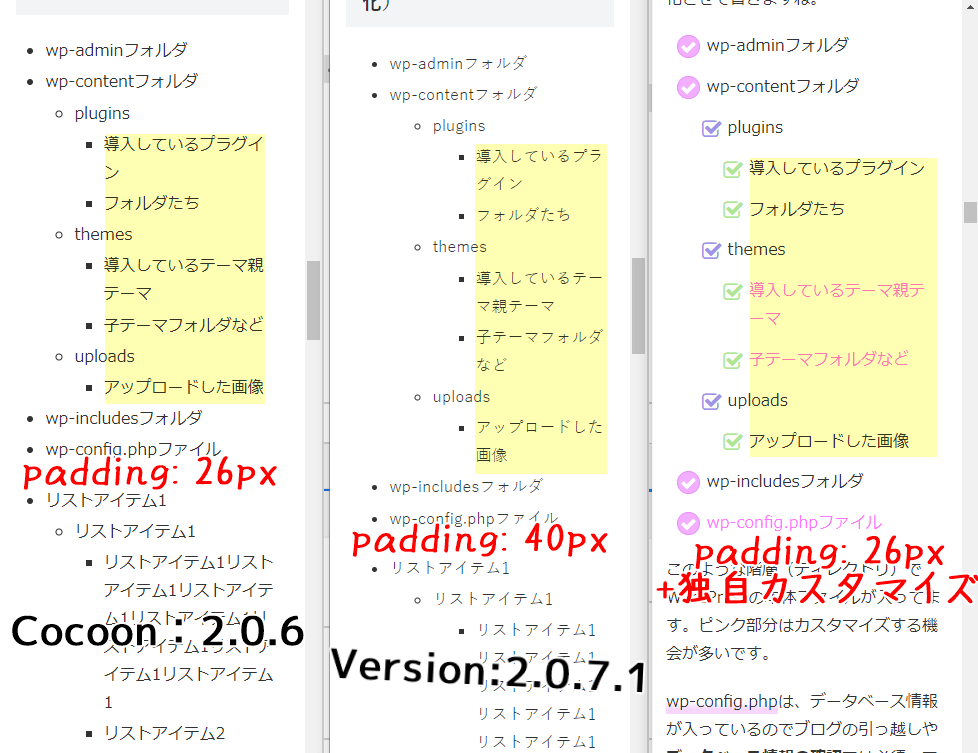Image resolution: width=978 pixels, height=753 pixels.
Task: Select wp-includesフォルダ in the Cocoon 2.0.6 panel
Action: (124, 418)
